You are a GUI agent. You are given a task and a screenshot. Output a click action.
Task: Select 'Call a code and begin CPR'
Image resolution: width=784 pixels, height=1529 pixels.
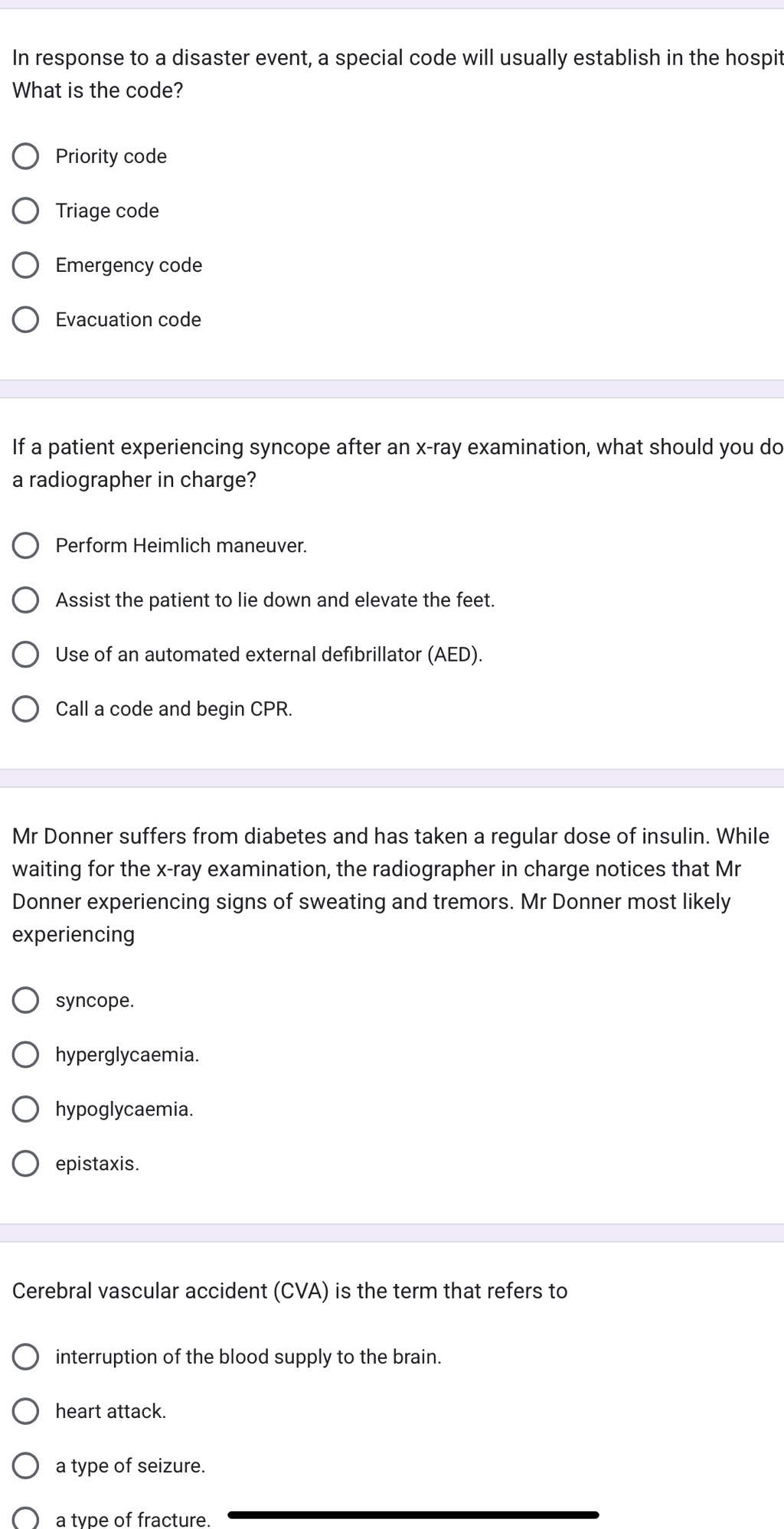pyautogui.click(x=26, y=709)
